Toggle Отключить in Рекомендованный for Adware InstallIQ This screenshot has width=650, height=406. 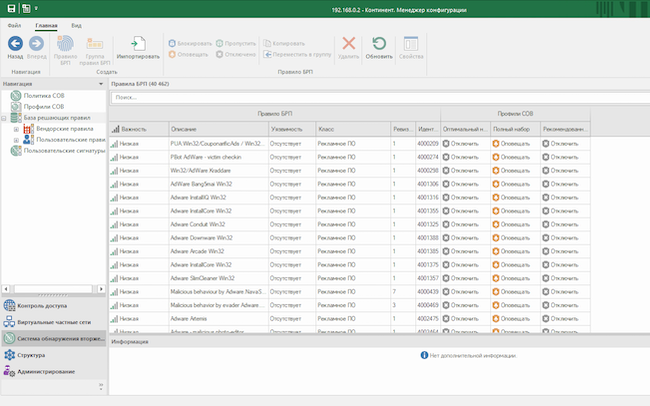click(x=562, y=197)
